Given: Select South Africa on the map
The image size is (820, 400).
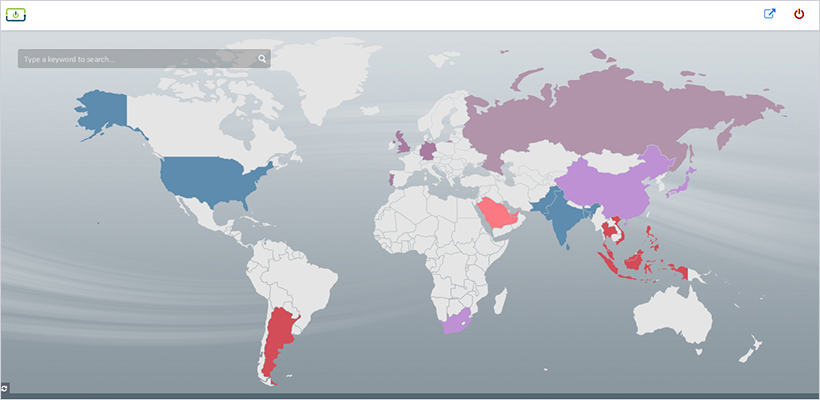Looking at the screenshot, I should click(459, 319).
